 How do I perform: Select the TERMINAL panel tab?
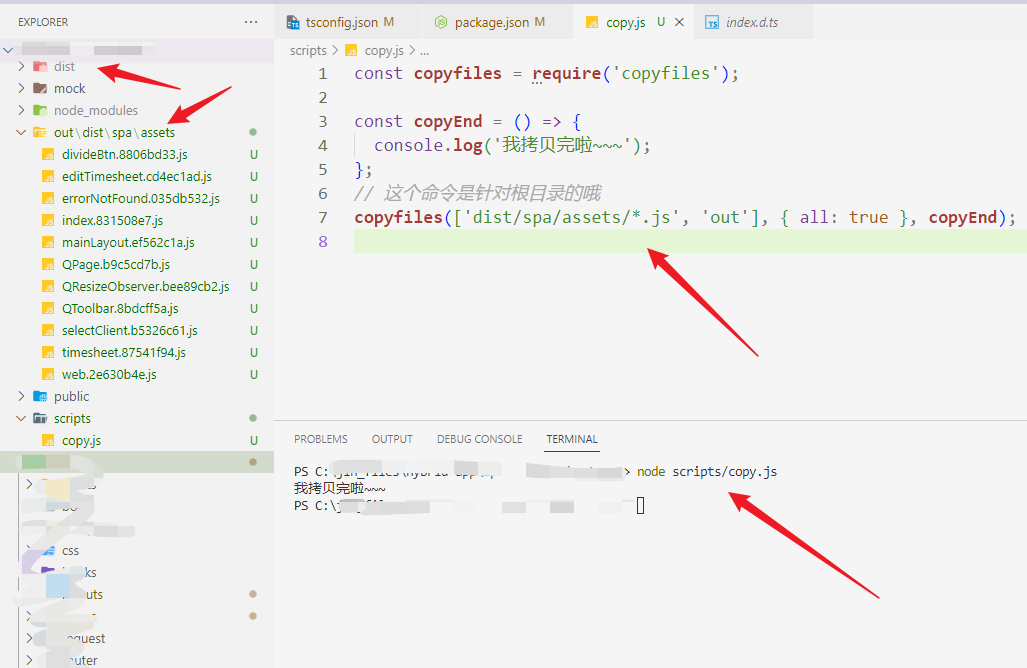click(572, 439)
